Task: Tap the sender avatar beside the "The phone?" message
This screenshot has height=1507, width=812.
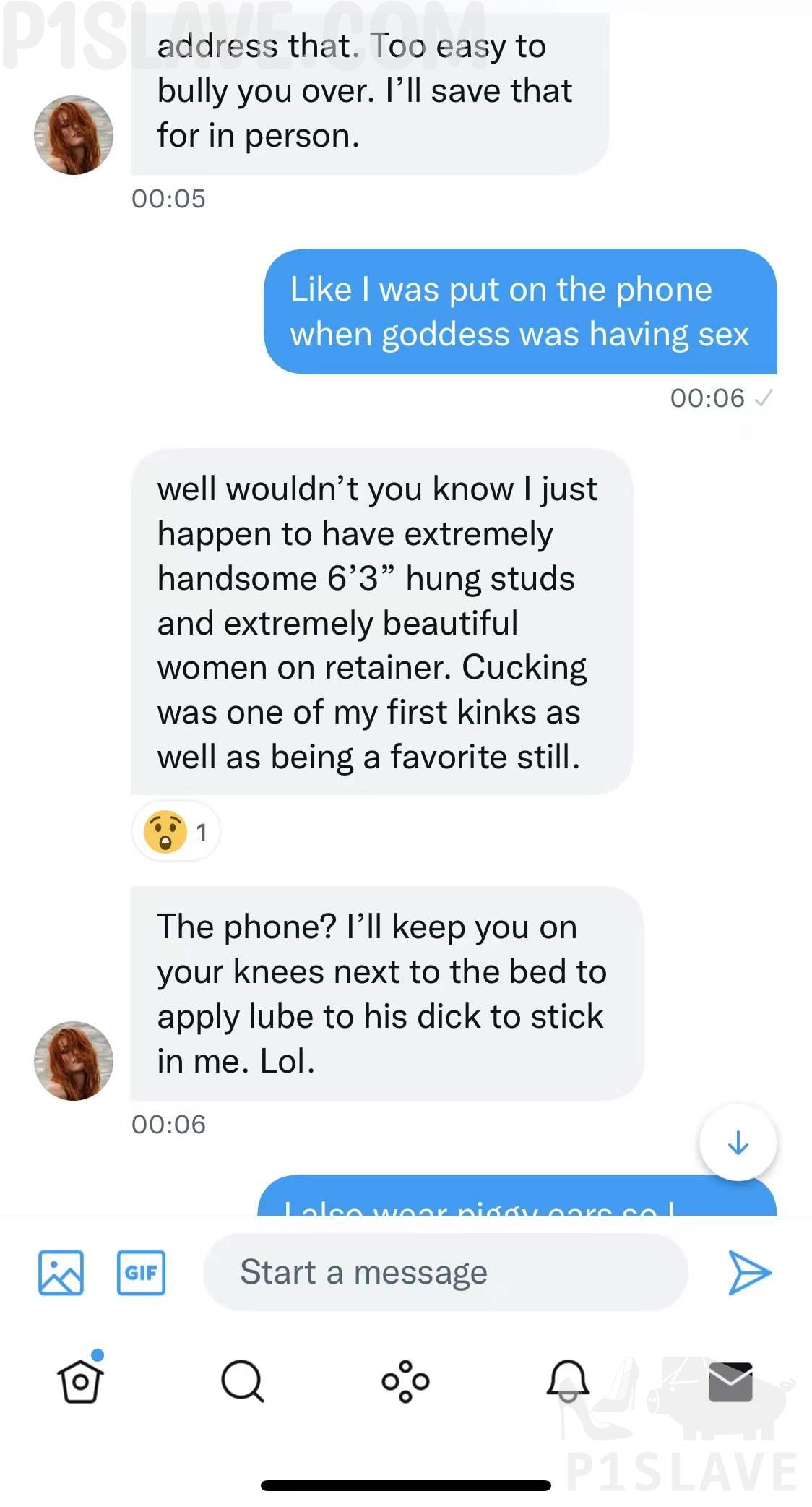Action: point(74,1060)
